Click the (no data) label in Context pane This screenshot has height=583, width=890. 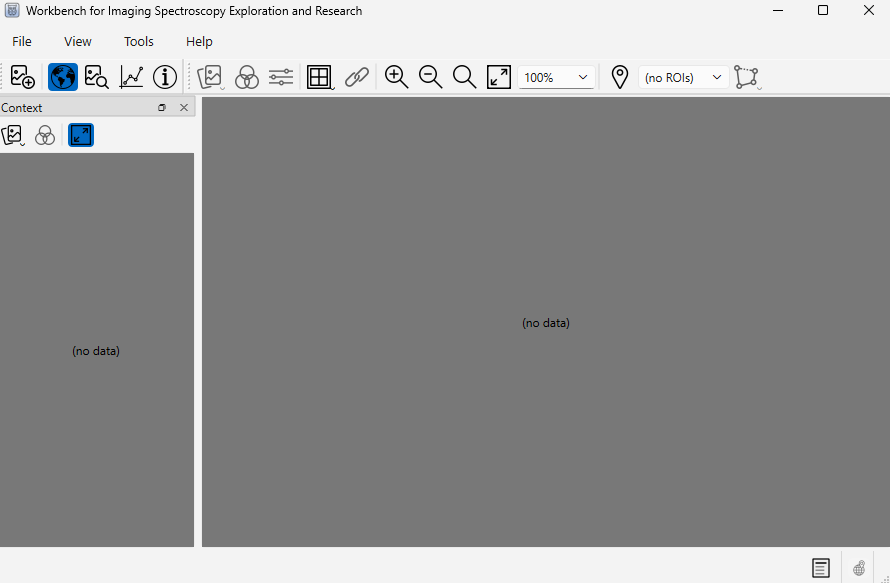pos(96,351)
